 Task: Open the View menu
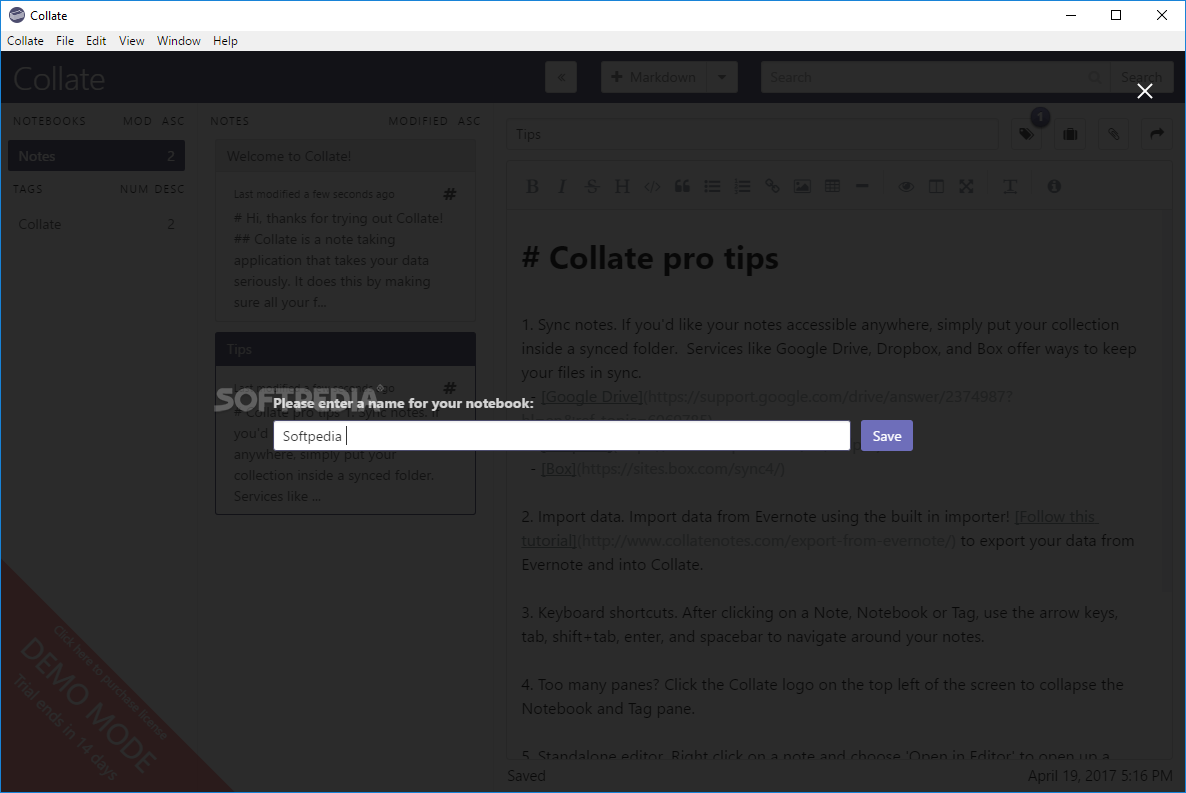coord(132,41)
